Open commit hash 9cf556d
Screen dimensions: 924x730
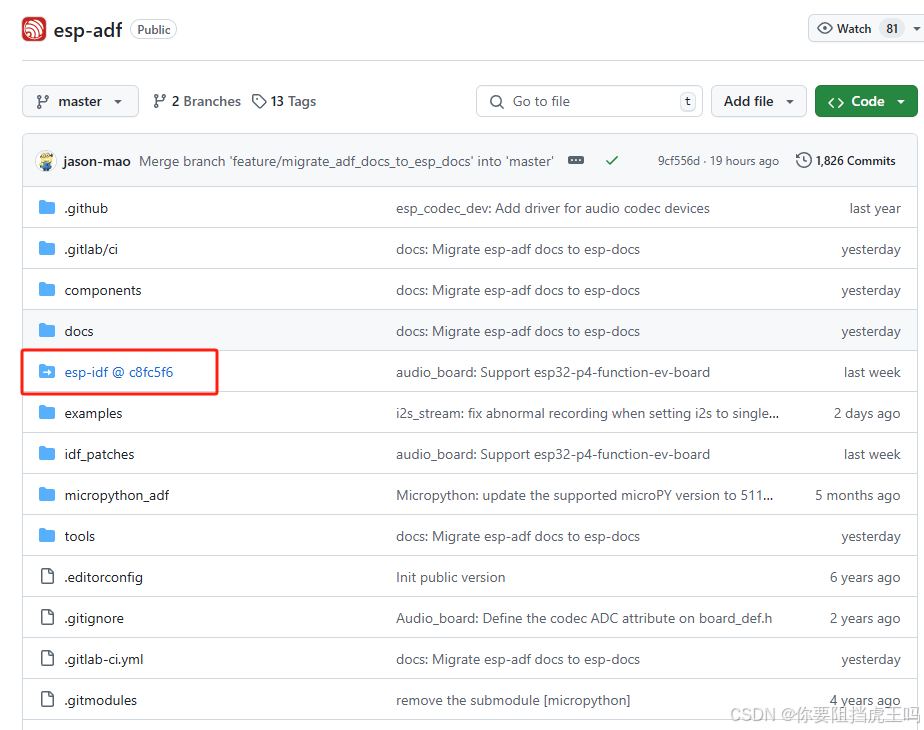678,161
